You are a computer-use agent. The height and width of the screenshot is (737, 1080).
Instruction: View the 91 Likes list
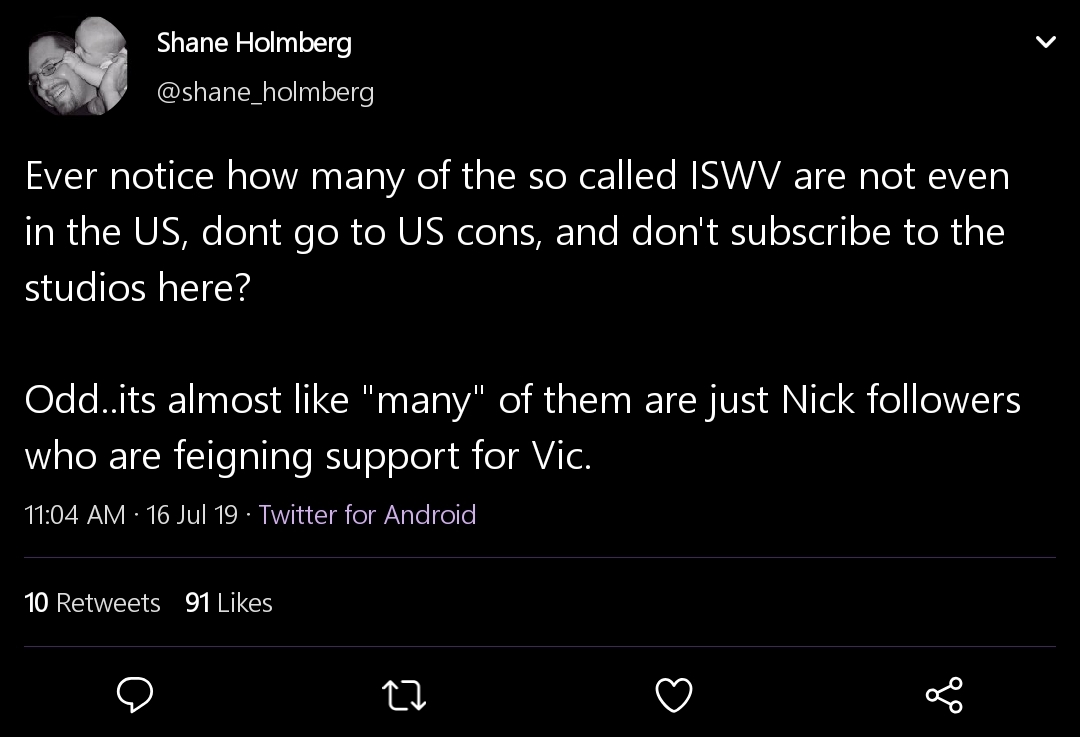pyautogui.click(x=229, y=603)
